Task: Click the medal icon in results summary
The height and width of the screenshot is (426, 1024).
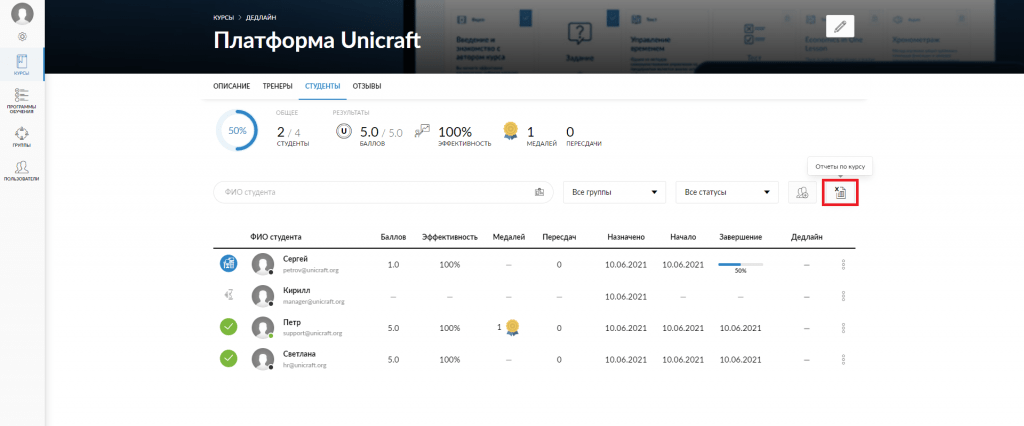Action: [x=511, y=131]
